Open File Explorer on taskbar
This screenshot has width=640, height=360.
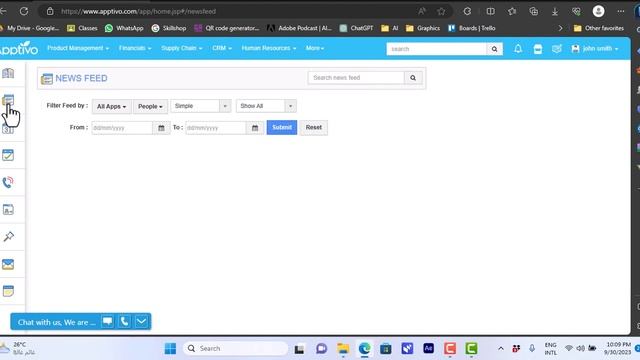[343, 349]
